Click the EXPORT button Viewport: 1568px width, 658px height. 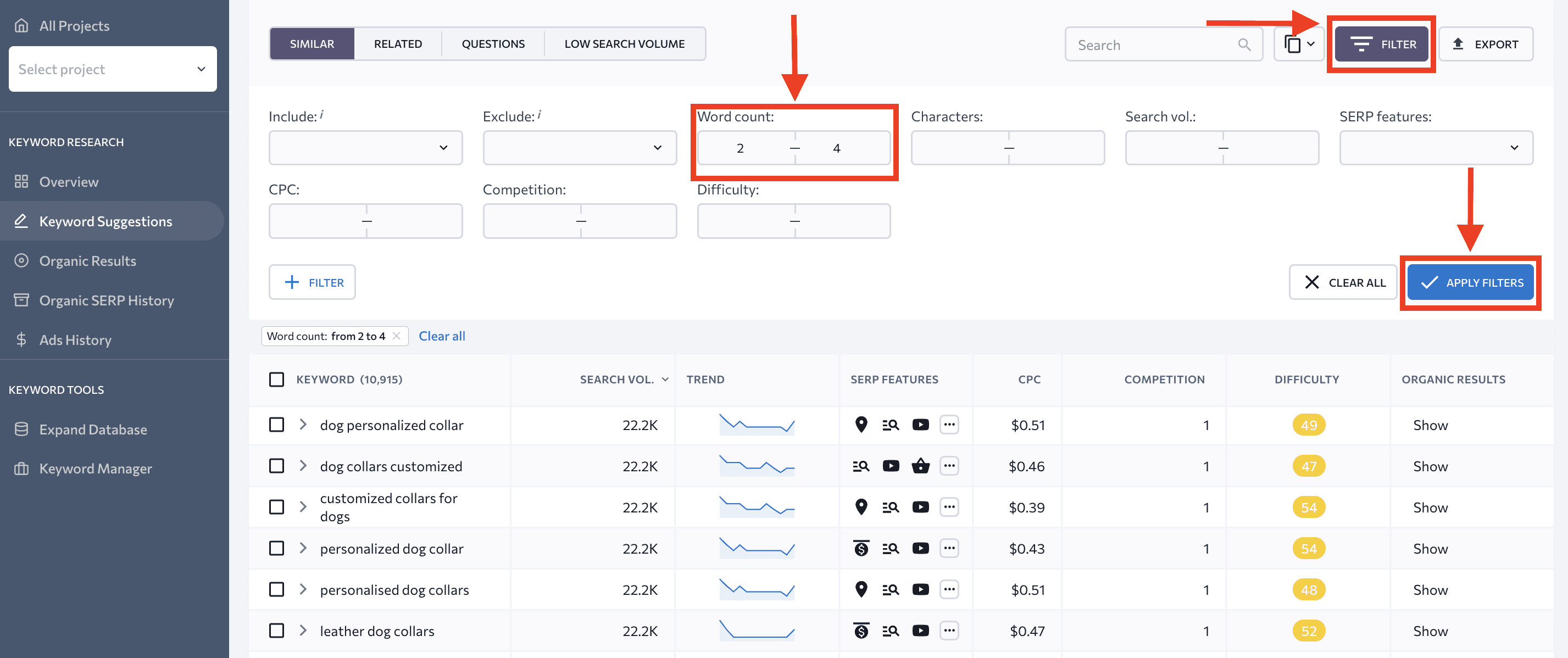coord(1489,43)
